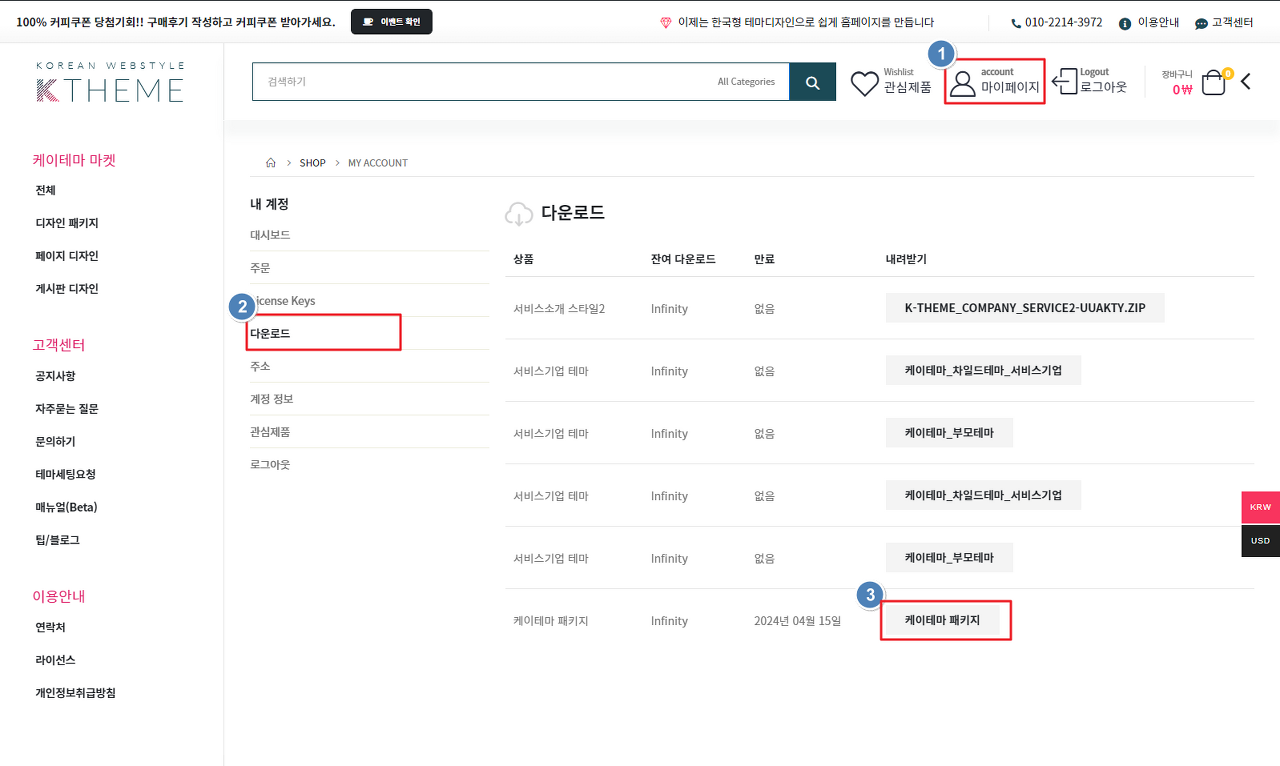This screenshot has width=1280, height=766.
Task: Click the 고객센터 sidebar heading
Action: click(59, 345)
